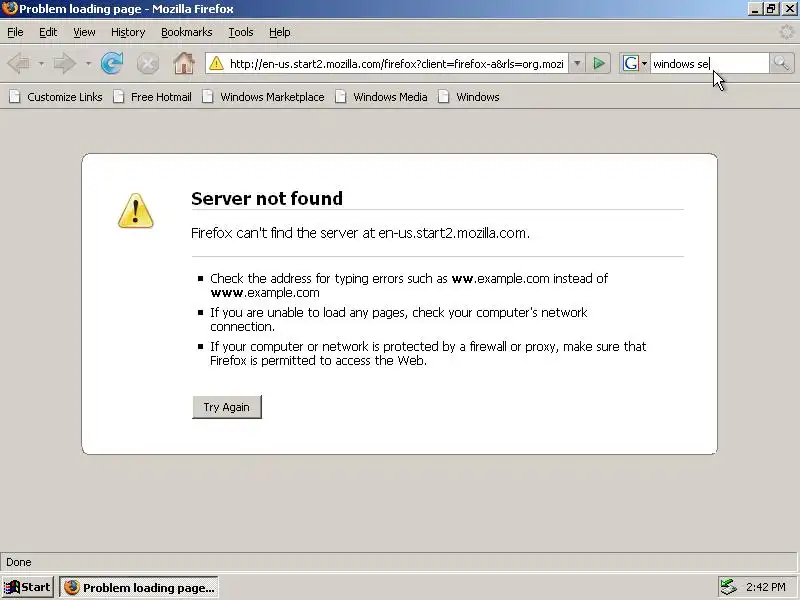Reload the current page
This screenshot has width=800, height=600.
pos(112,63)
